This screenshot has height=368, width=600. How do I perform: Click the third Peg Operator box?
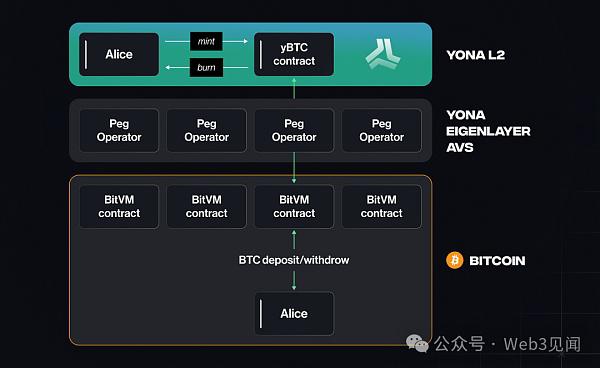point(294,130)
